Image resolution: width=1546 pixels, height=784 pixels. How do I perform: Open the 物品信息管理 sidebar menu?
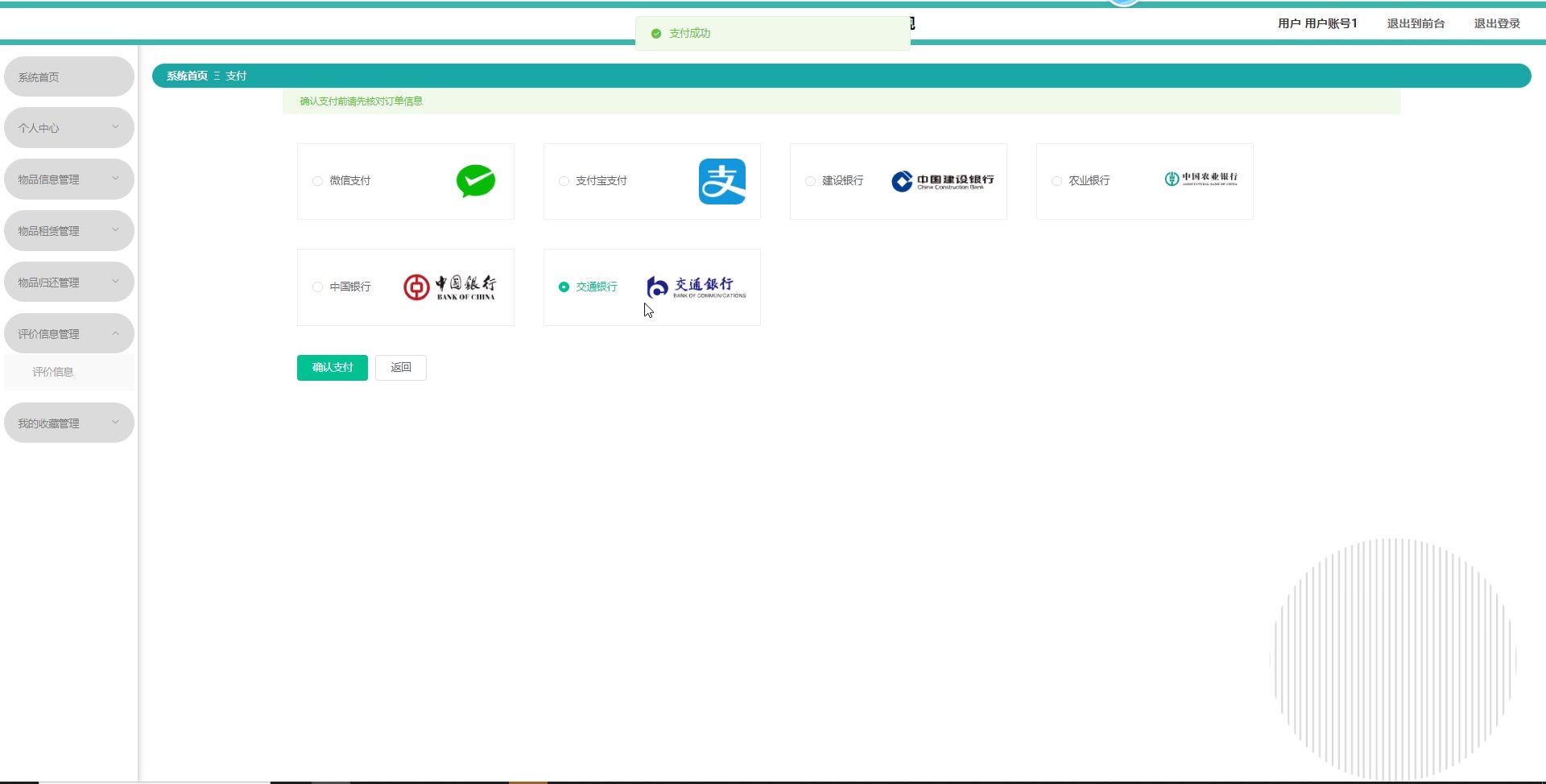coord(69,179)
